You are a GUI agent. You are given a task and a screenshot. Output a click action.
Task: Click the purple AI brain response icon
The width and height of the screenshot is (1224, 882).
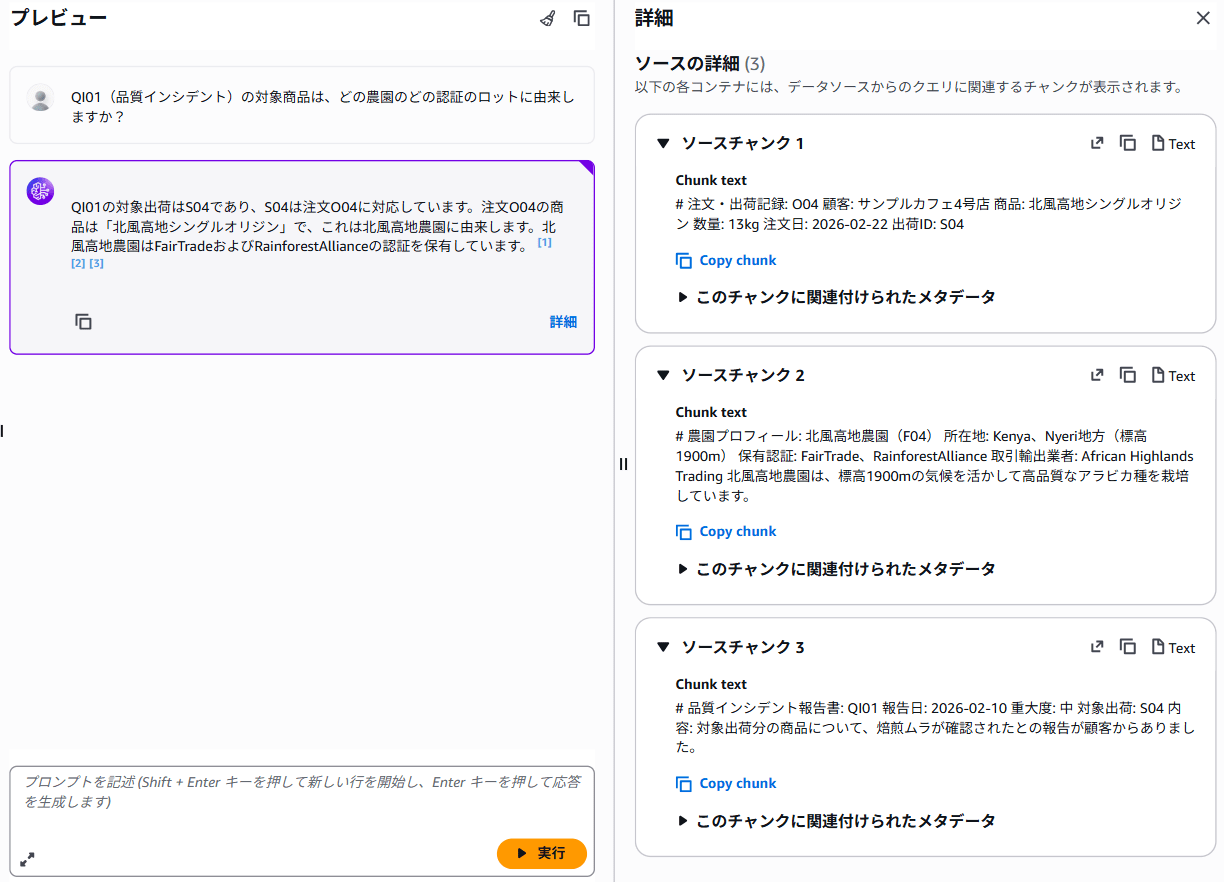pos(41,192)
